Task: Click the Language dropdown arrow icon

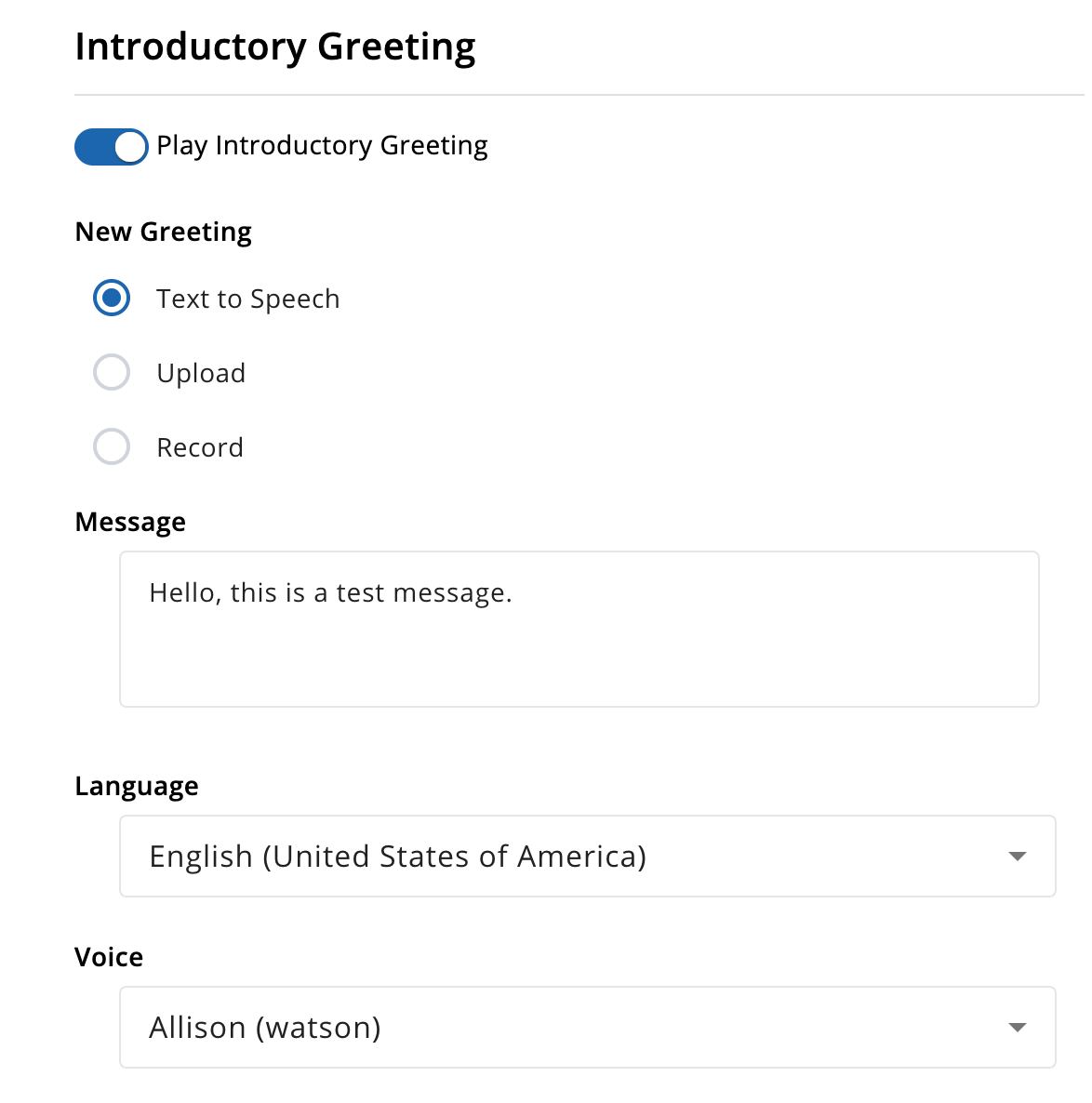Action: (x=1018, y=857)
